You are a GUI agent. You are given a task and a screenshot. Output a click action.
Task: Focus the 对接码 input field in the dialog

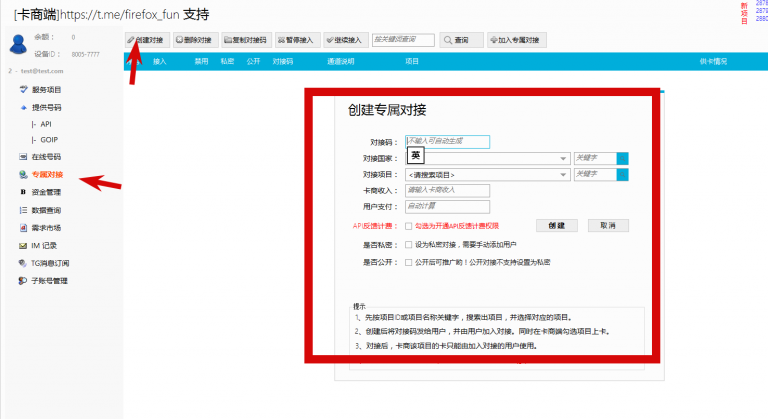coord(447,142)
